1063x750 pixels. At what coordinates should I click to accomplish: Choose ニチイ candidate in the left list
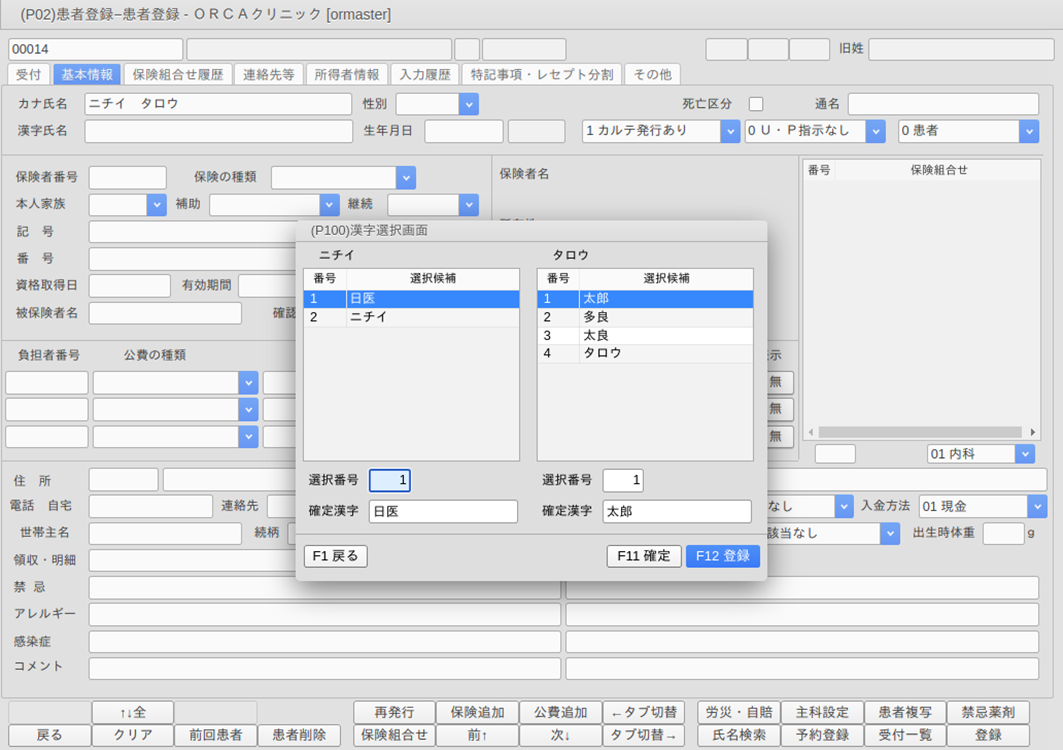[411, 317]
